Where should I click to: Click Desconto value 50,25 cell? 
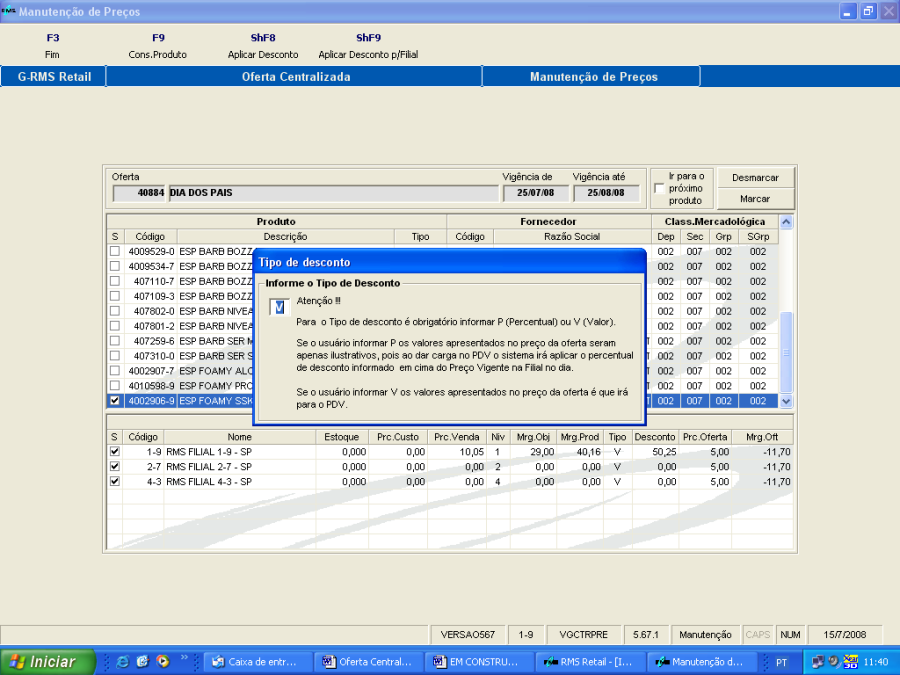655,452
